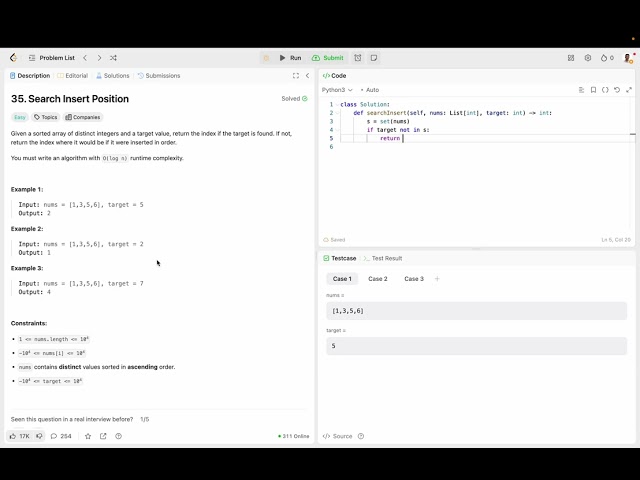This screenshot has height=480, width=640.
Task: Select Case 3
Action: coord(414,279)
